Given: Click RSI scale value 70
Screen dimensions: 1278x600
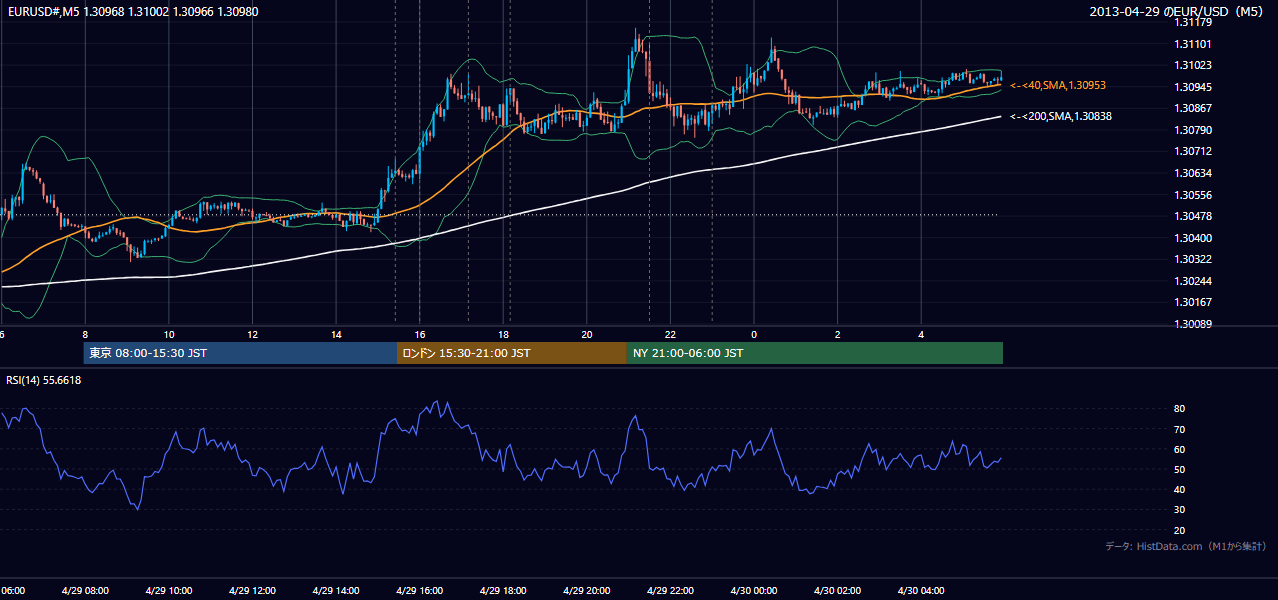Looking at the screenshot, I should (x=1179, y=429).
